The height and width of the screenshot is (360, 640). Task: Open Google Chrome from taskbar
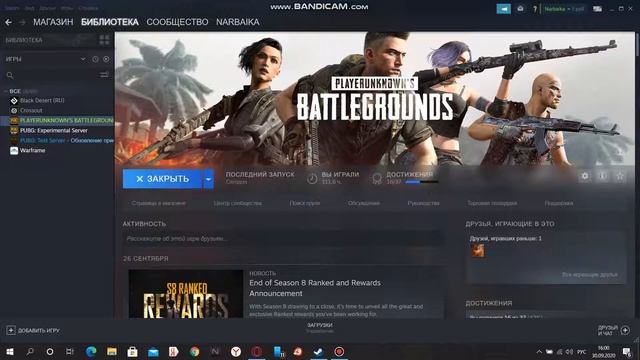pyautogui.click(x=194, y=351)
